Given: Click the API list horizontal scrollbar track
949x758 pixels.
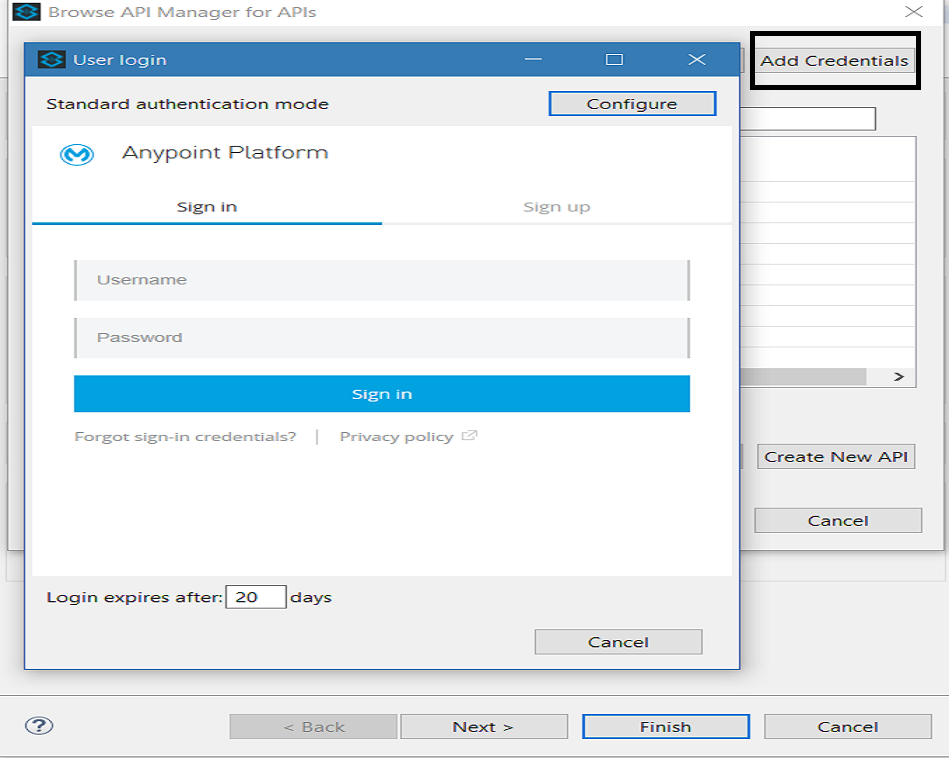Looking at the screenshot, I should pos(803,377).
